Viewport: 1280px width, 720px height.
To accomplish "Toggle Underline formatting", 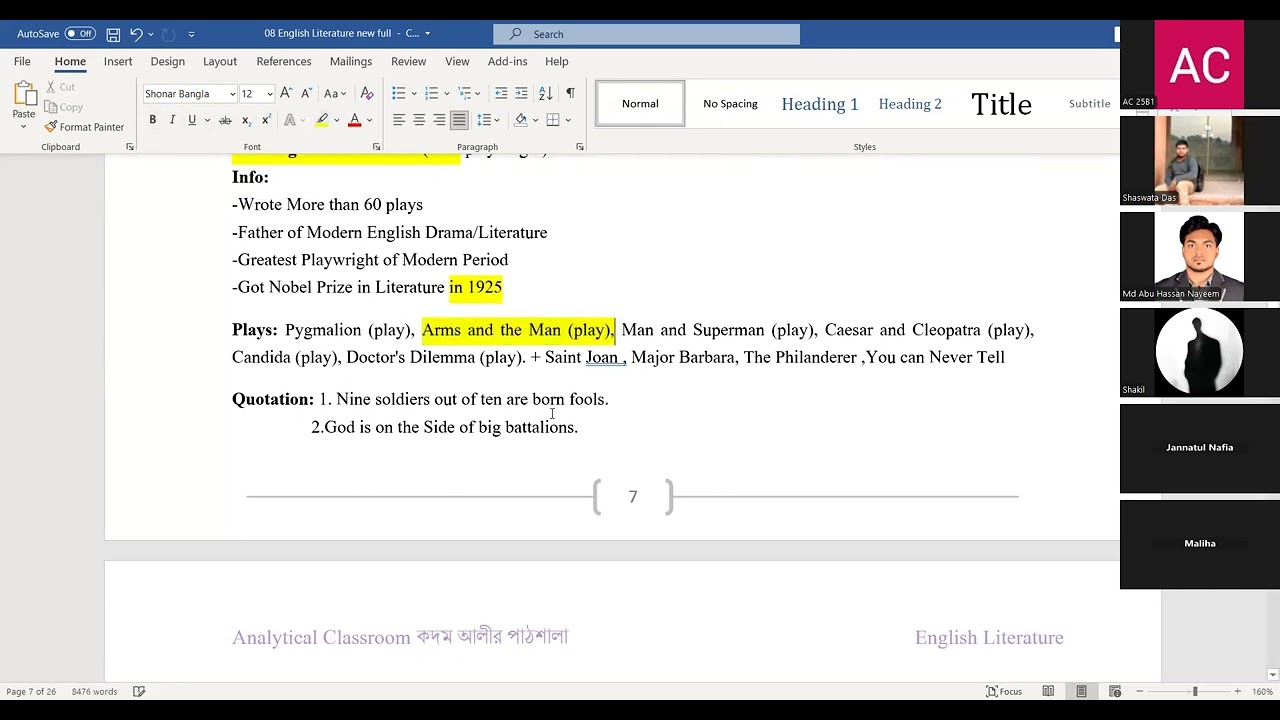I will (192, 120).
